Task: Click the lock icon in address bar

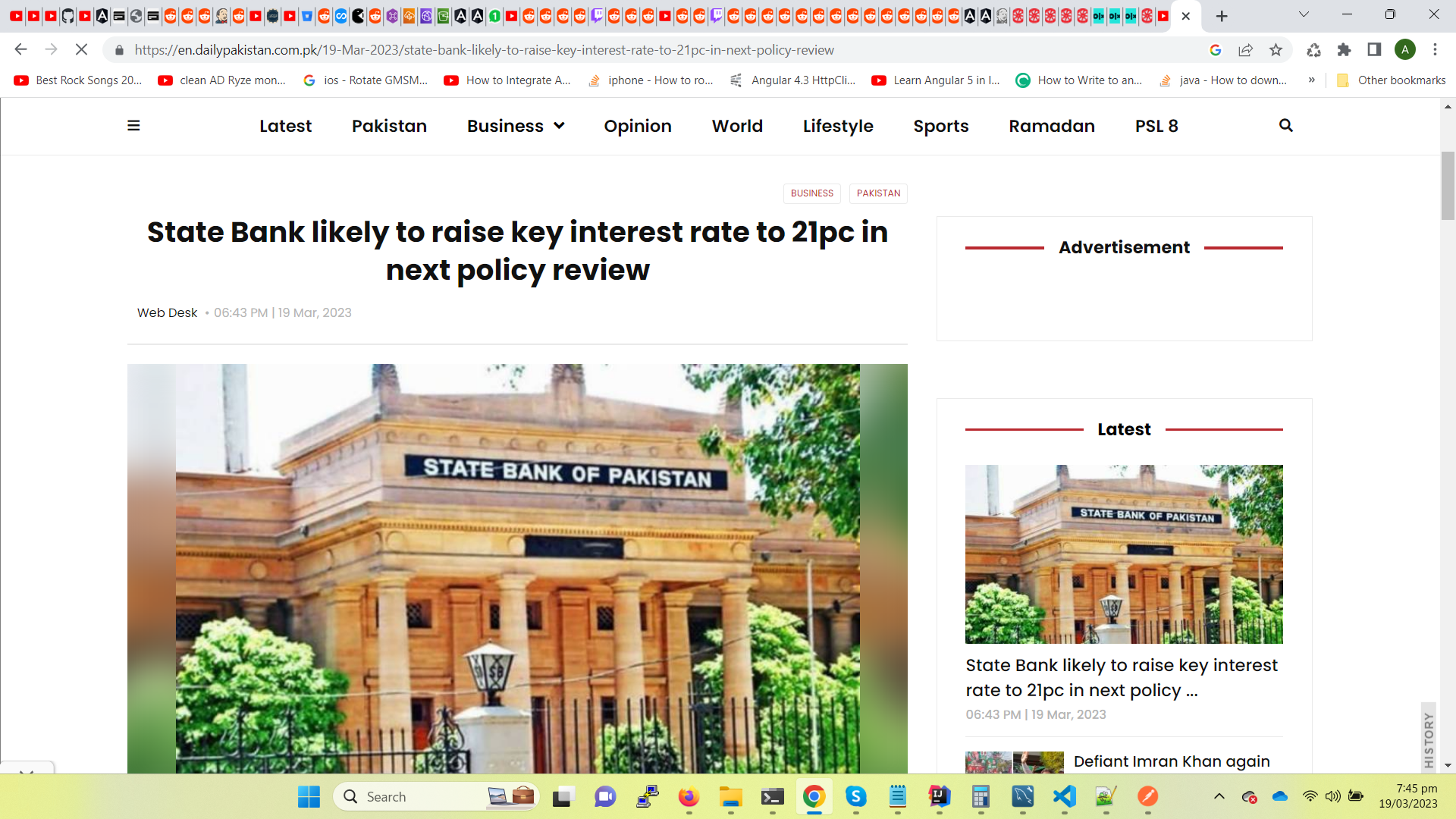Action: click(119, 50)
